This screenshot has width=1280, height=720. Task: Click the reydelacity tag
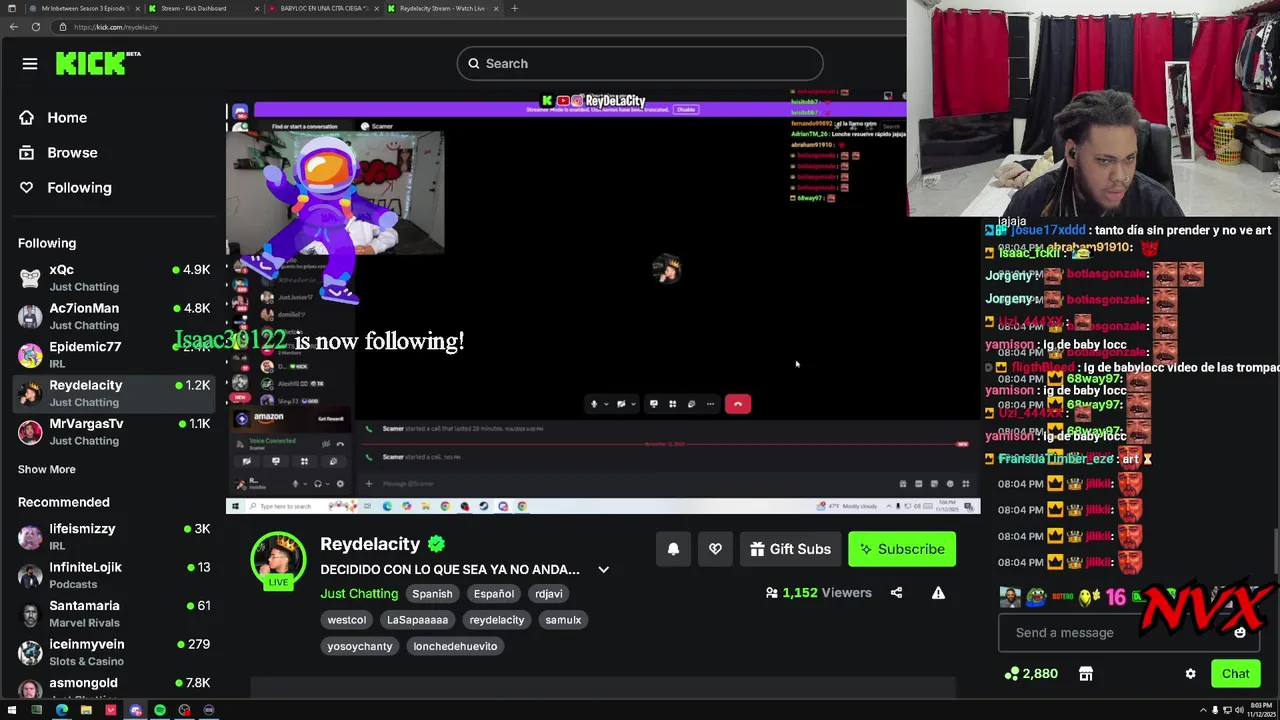(497, 620)
